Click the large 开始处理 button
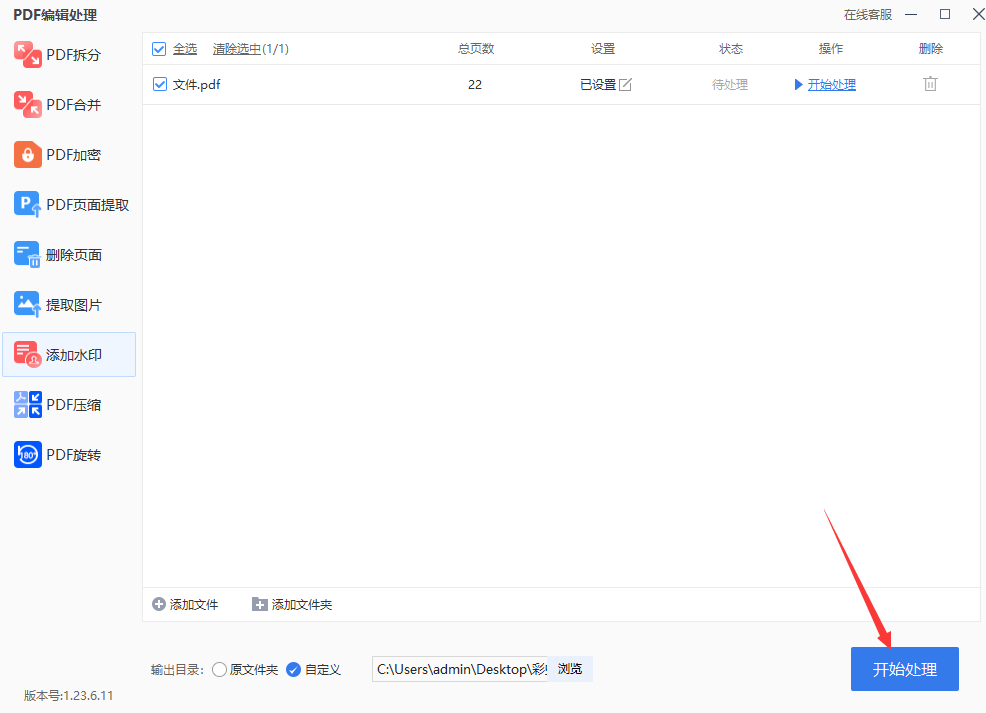The width and height of the screenshot is (986, 713). (904, 669)
